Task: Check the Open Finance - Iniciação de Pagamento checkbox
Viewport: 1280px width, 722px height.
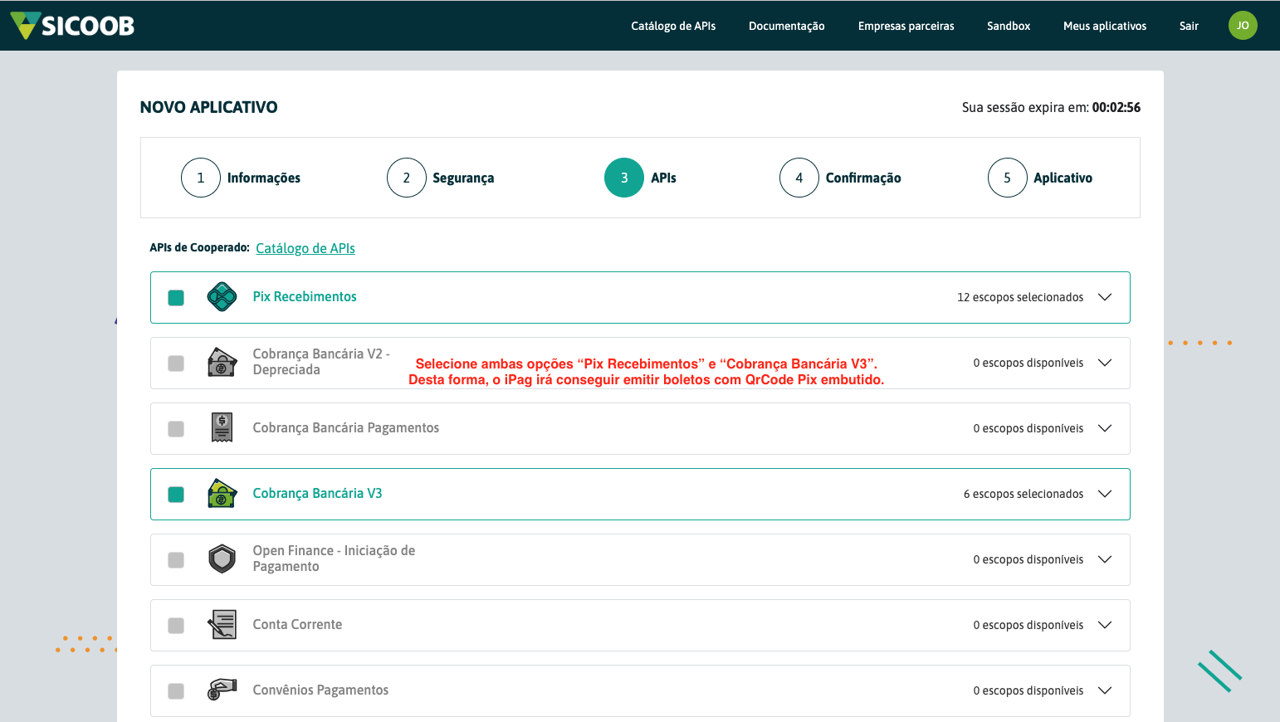Action: (176, 560)
